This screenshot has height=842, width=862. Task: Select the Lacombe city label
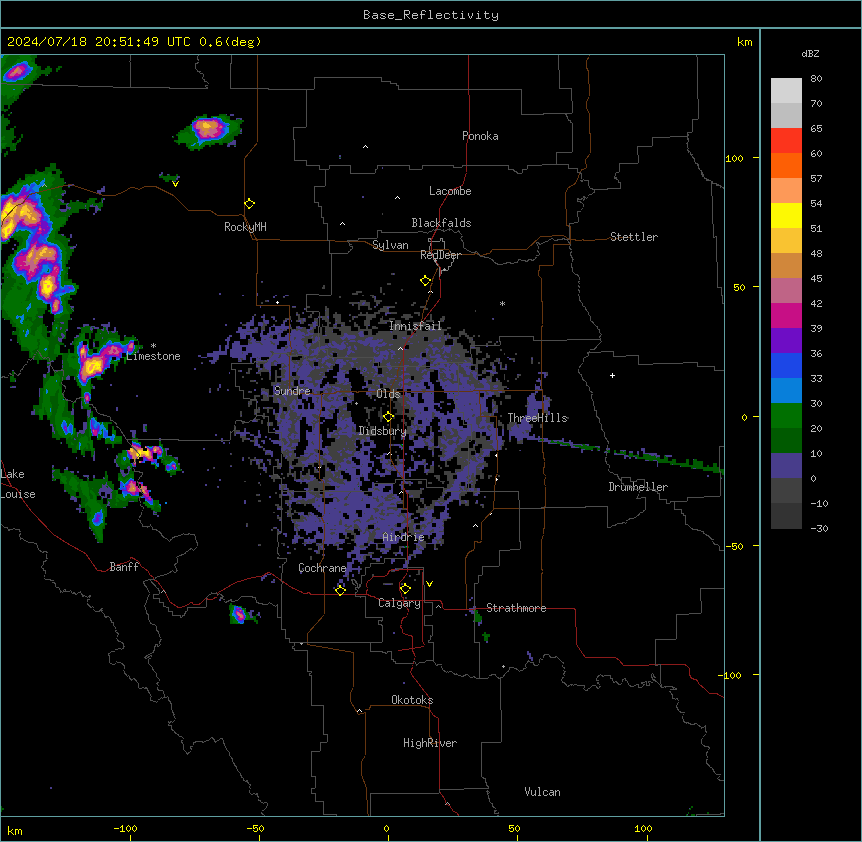coord(450,191)
